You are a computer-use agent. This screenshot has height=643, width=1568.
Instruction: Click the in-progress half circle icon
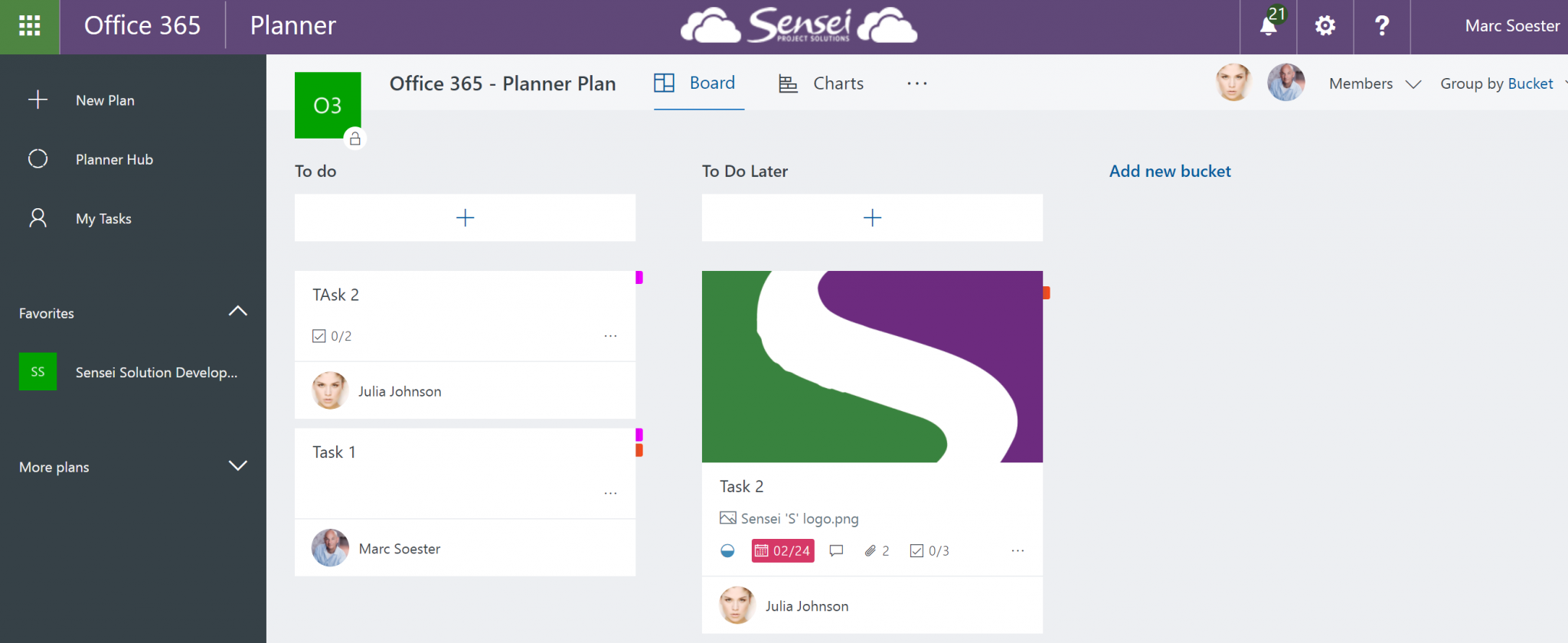[727, 550]
